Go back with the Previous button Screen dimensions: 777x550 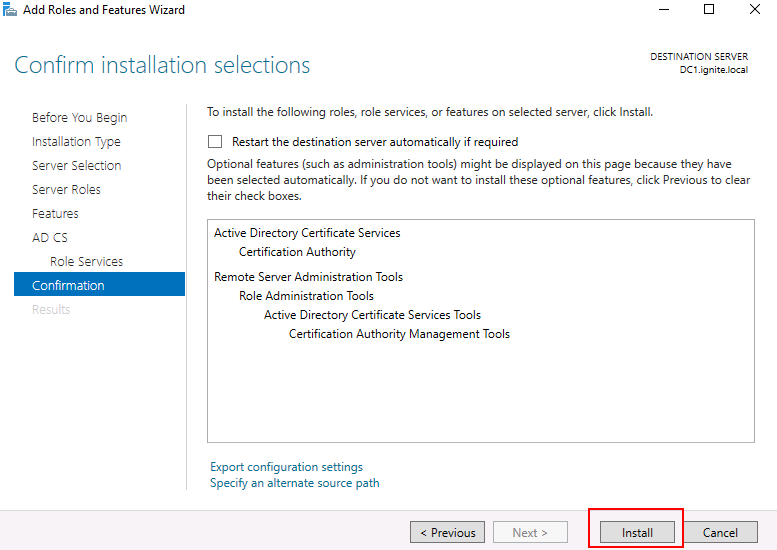pyautogui.click(x=447, y=532)
